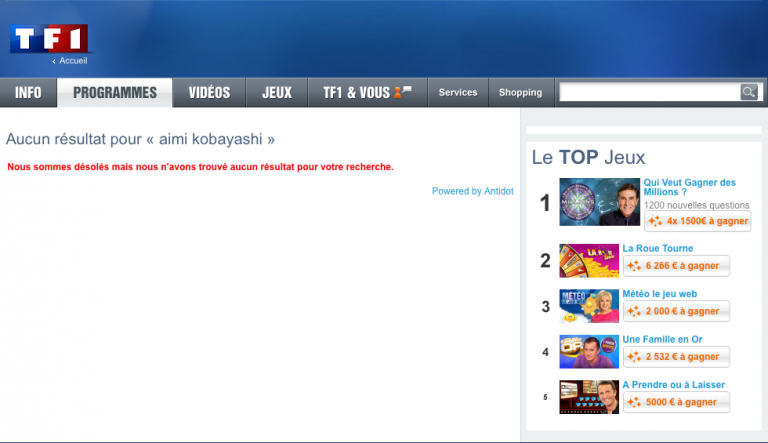Open the La Roue Tourne link
Screen dimensions: 768x443
658,248
